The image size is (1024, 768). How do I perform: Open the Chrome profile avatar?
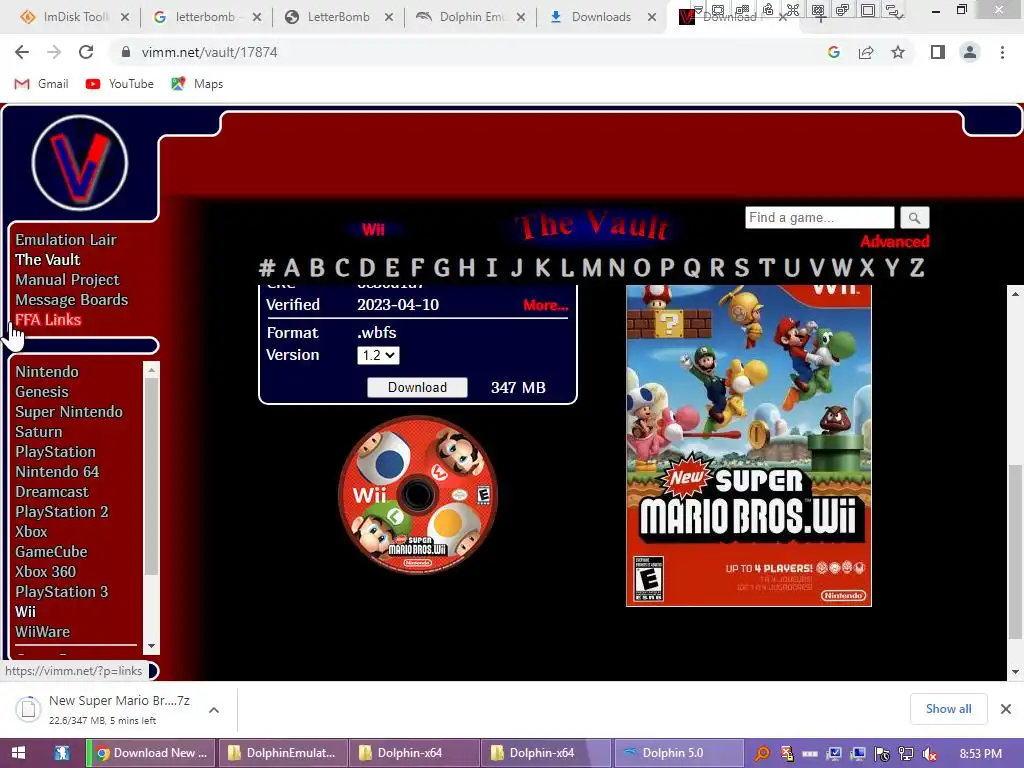[x=970, y=52]
